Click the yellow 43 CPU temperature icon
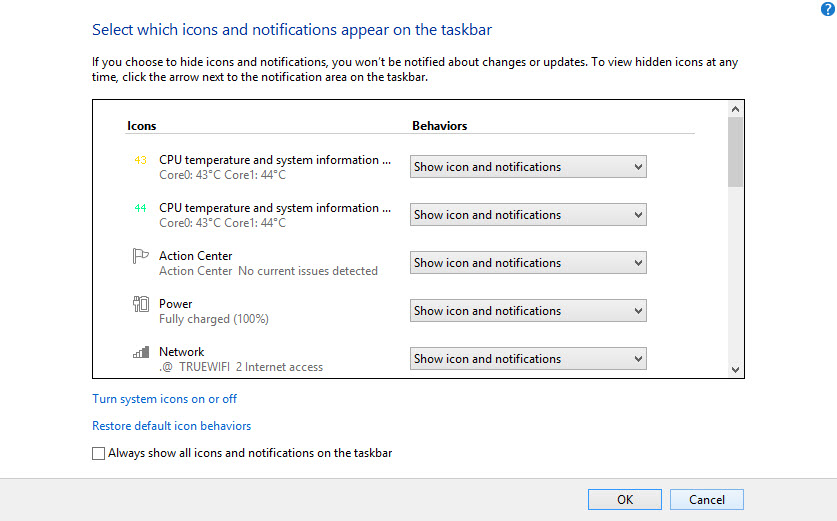The width and height of the screenshot is (837, 521). (x=140, y=160)
